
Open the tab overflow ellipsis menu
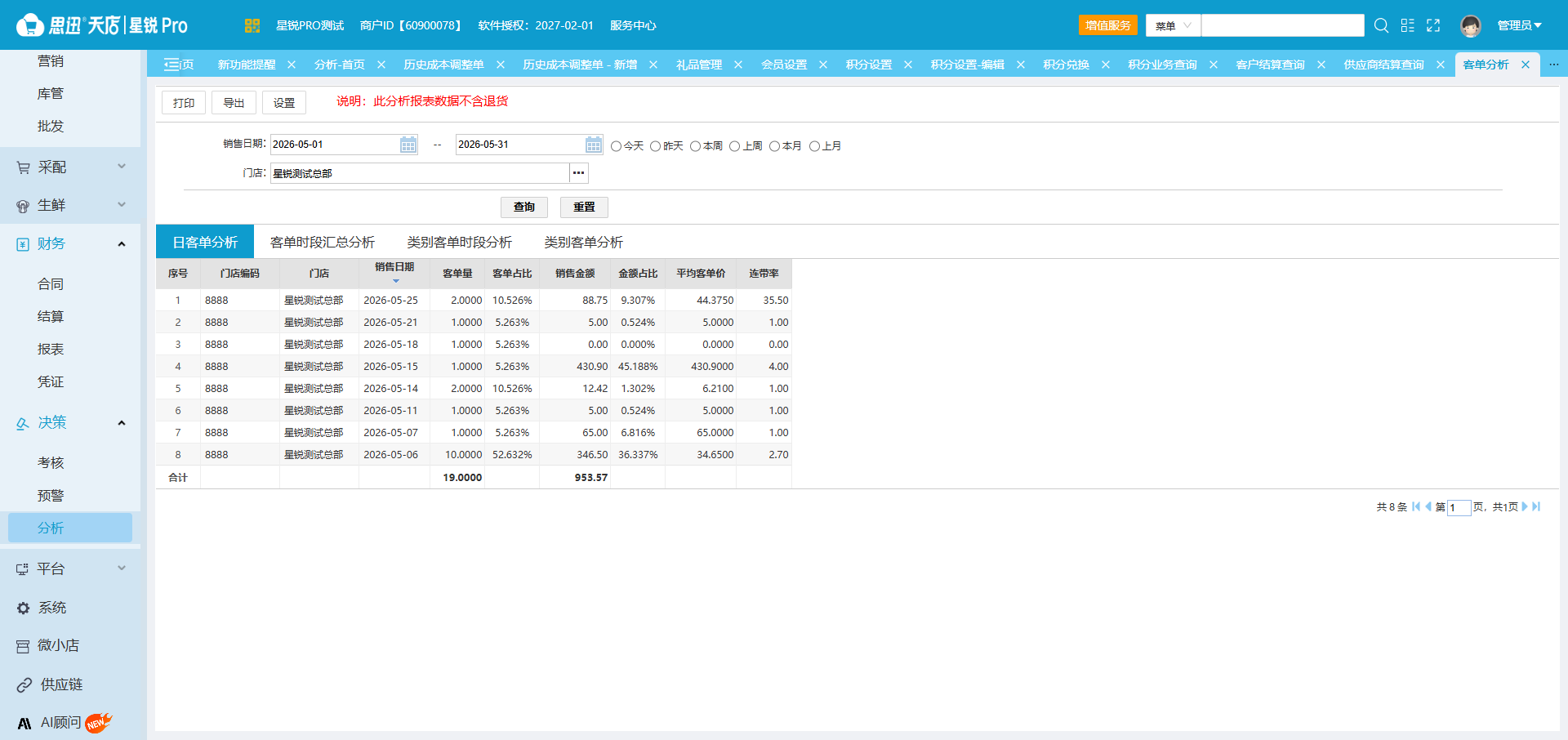(x=1553, y=64)
